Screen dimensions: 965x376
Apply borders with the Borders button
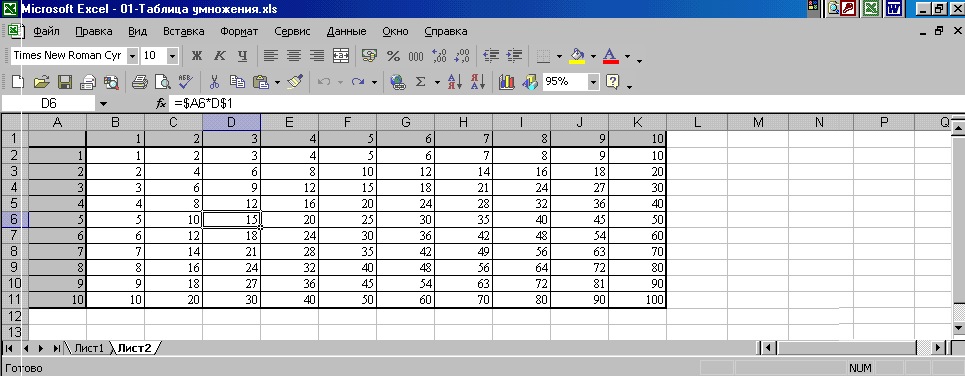[543, 56]
